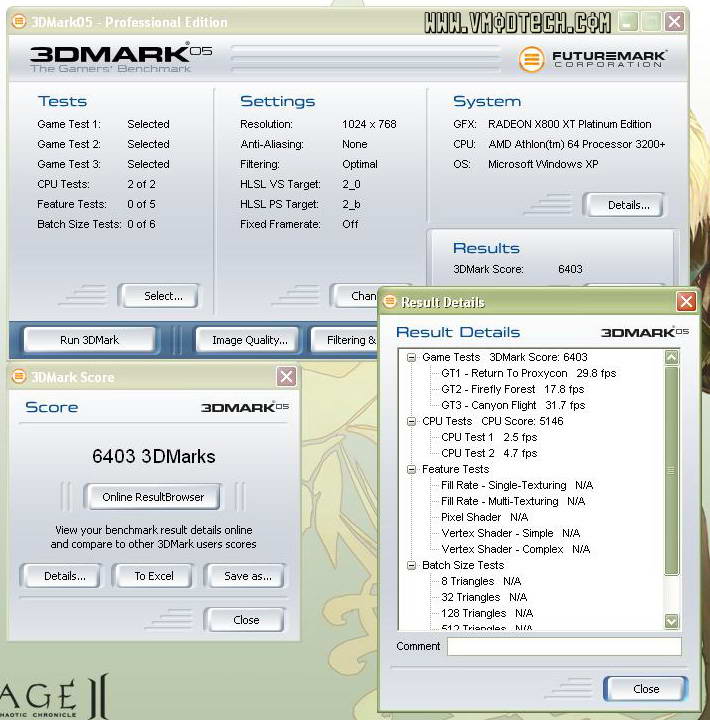Close the Result Details window with the X

point(686,302)
